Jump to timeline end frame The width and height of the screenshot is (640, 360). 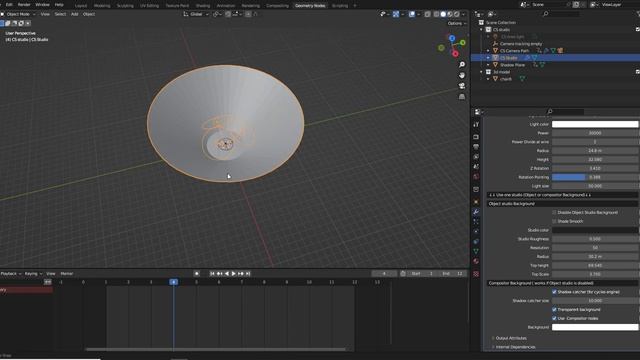[248, 273]
